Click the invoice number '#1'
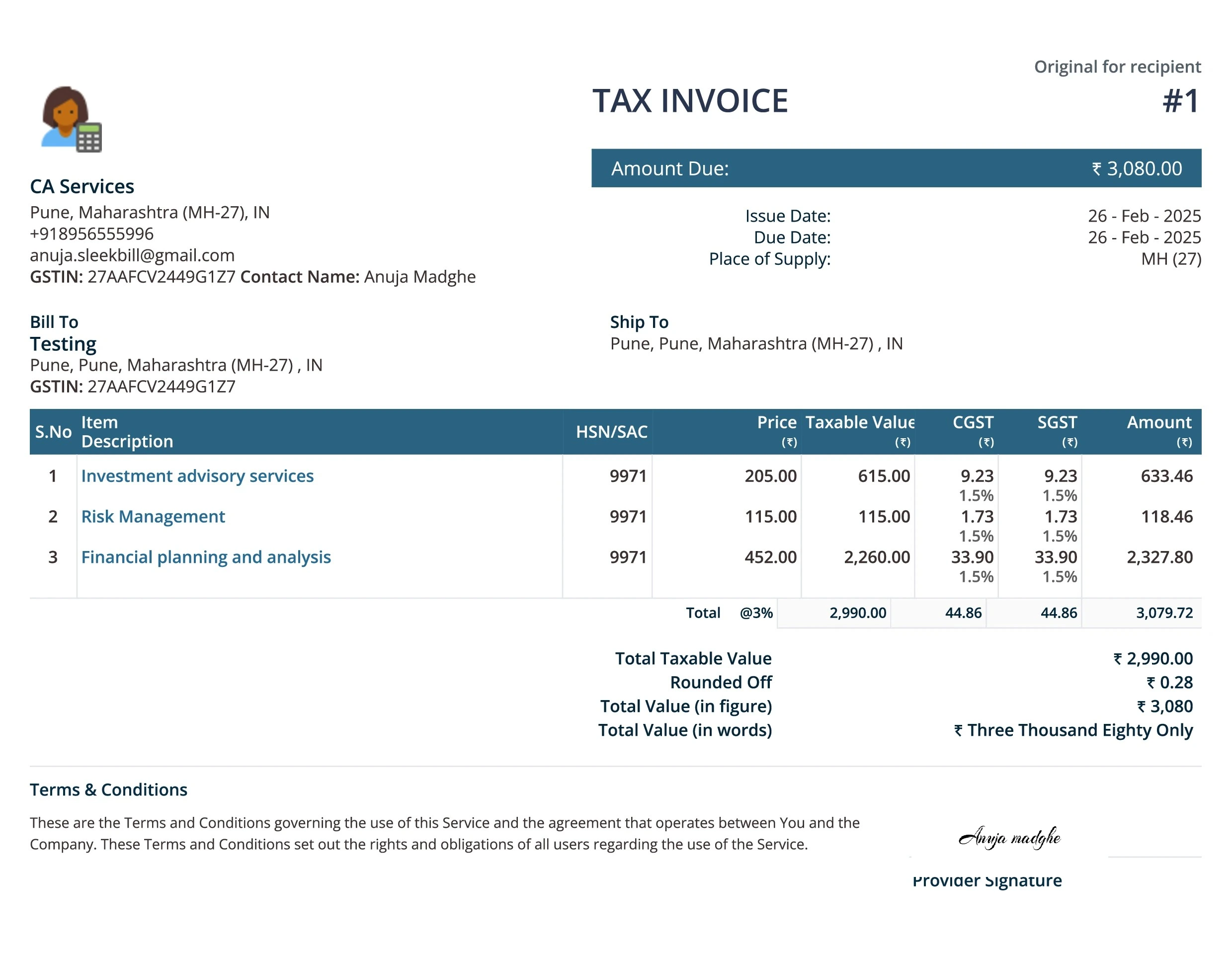The height and width of the screenshot is (953, 1232). (x=1181, y=101)
